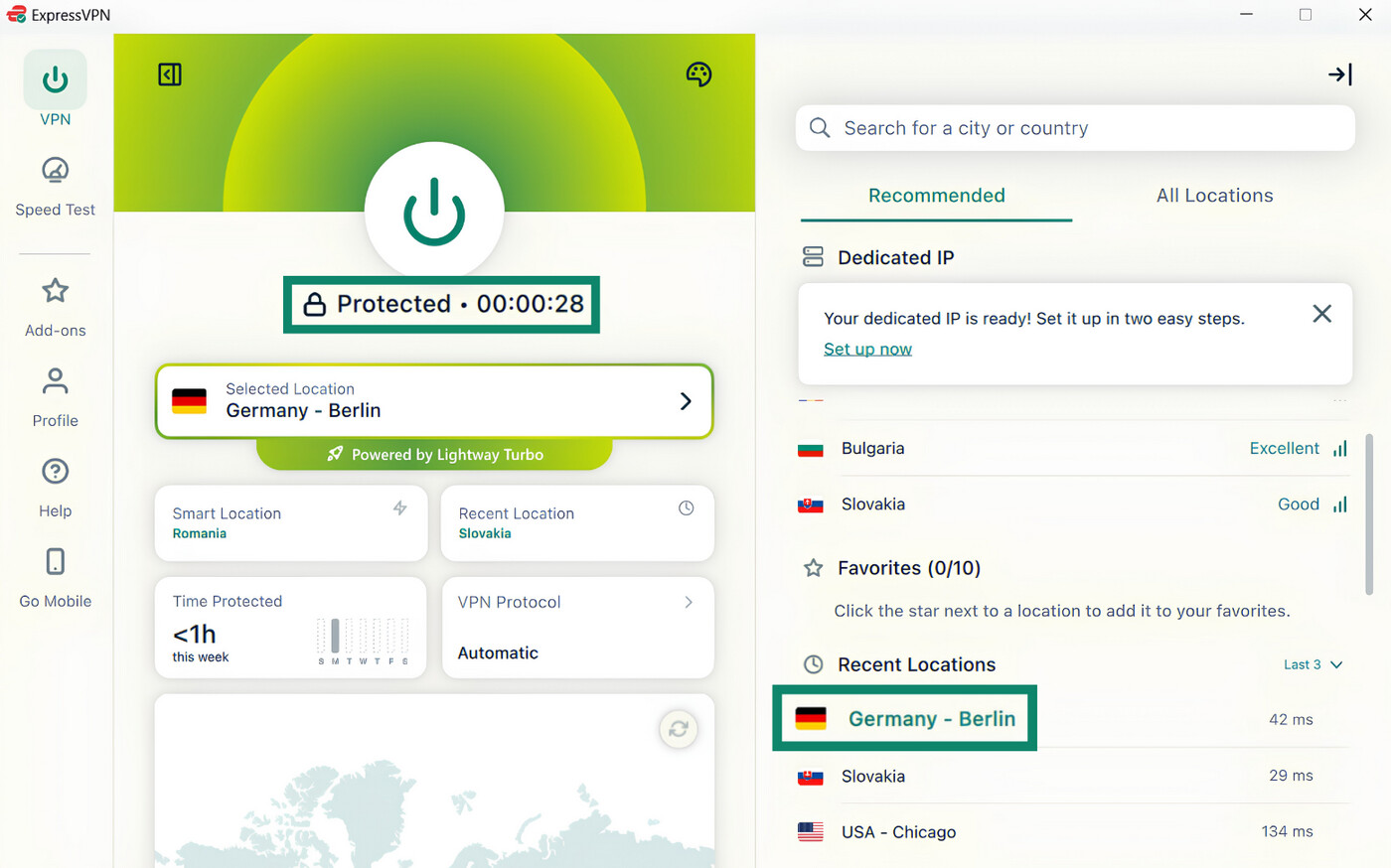Open the Speed Test section

point(56,187)
